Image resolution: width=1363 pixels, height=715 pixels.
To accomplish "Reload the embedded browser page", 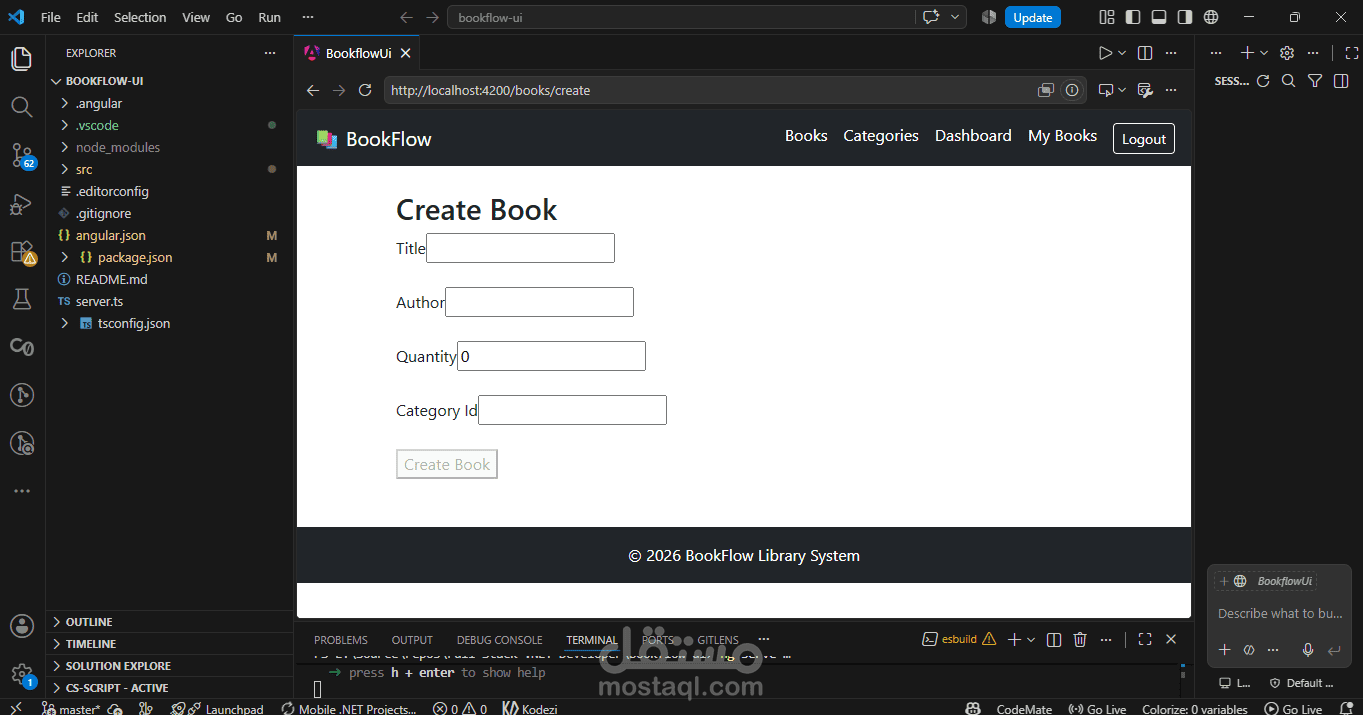I will tap(365, 90).
